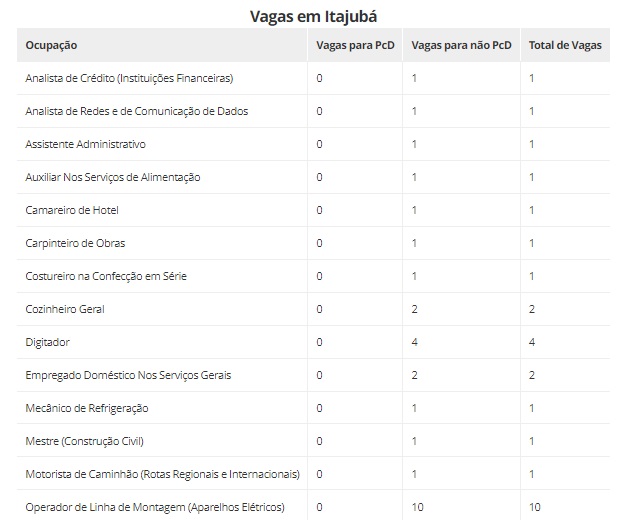Click the total value 4 for Digitador
The image size is (622, 520).
pyautogui.click(x=532, y=342)
